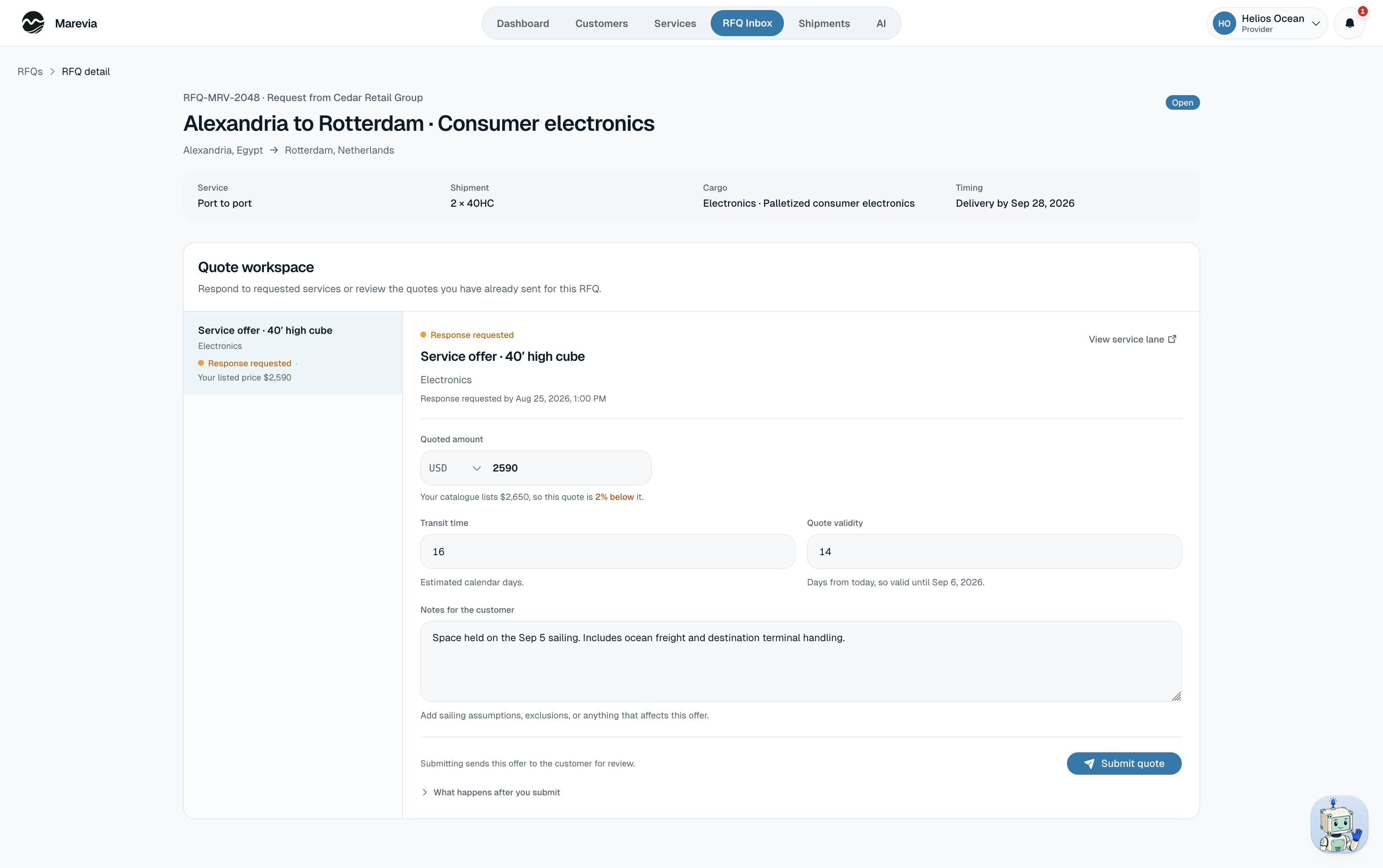Click the resize handle of the notes box

click(1176, 696)
